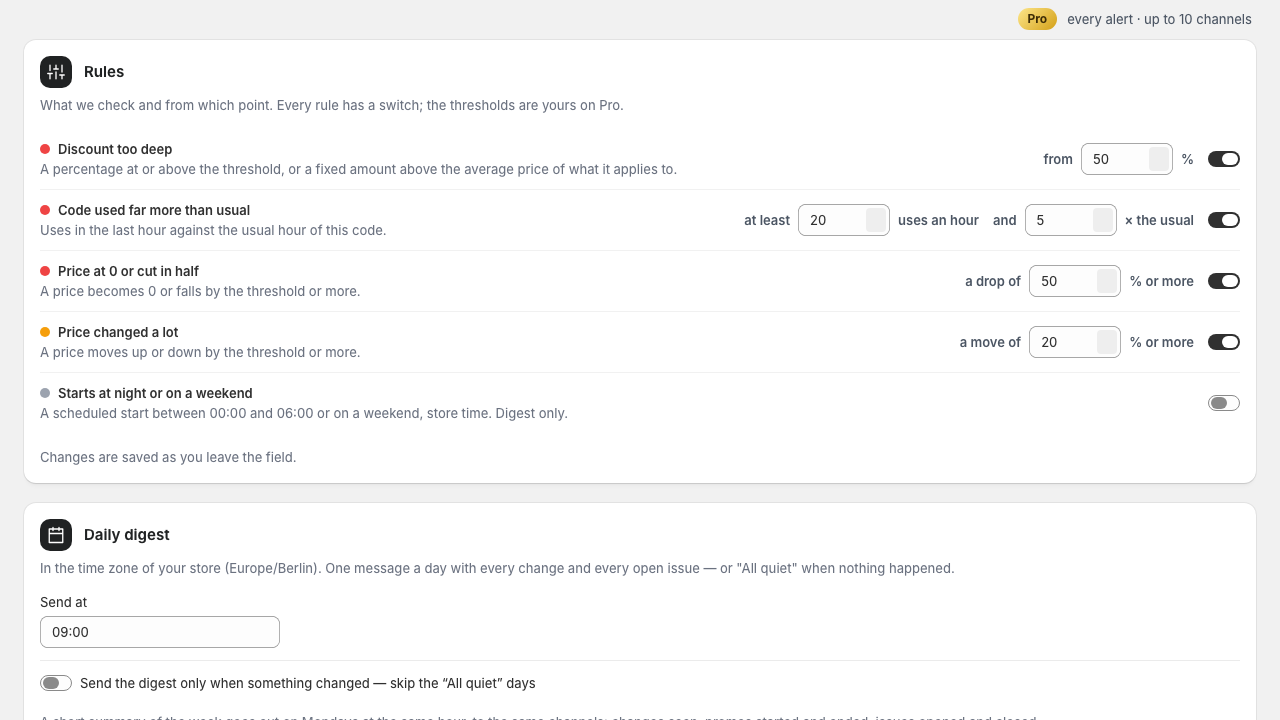
Task: Click 'Price at 0 or cut in half' title
Action: 128,271
